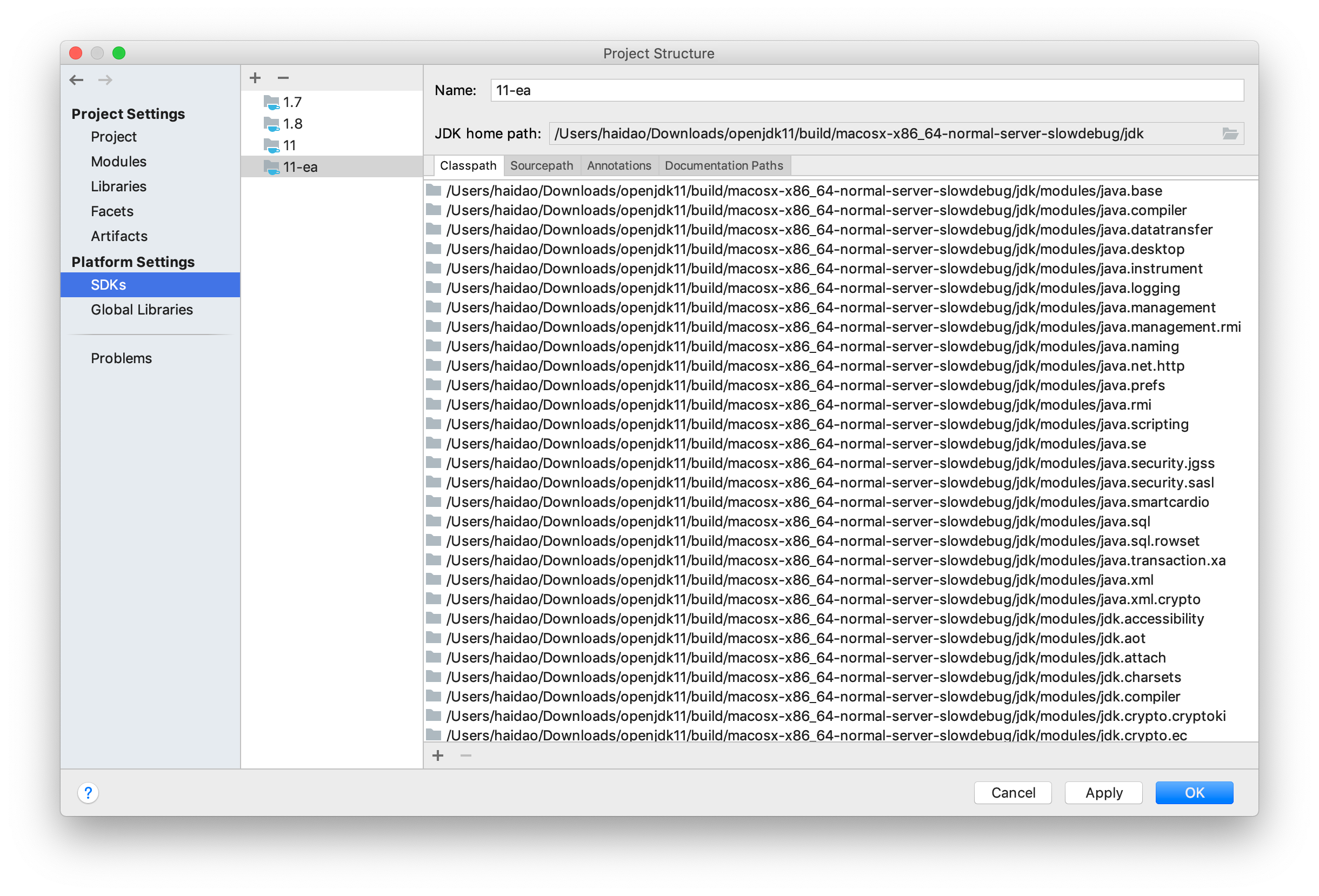
Task: Click Cancel to discard changes
Action: point(1012,793)
